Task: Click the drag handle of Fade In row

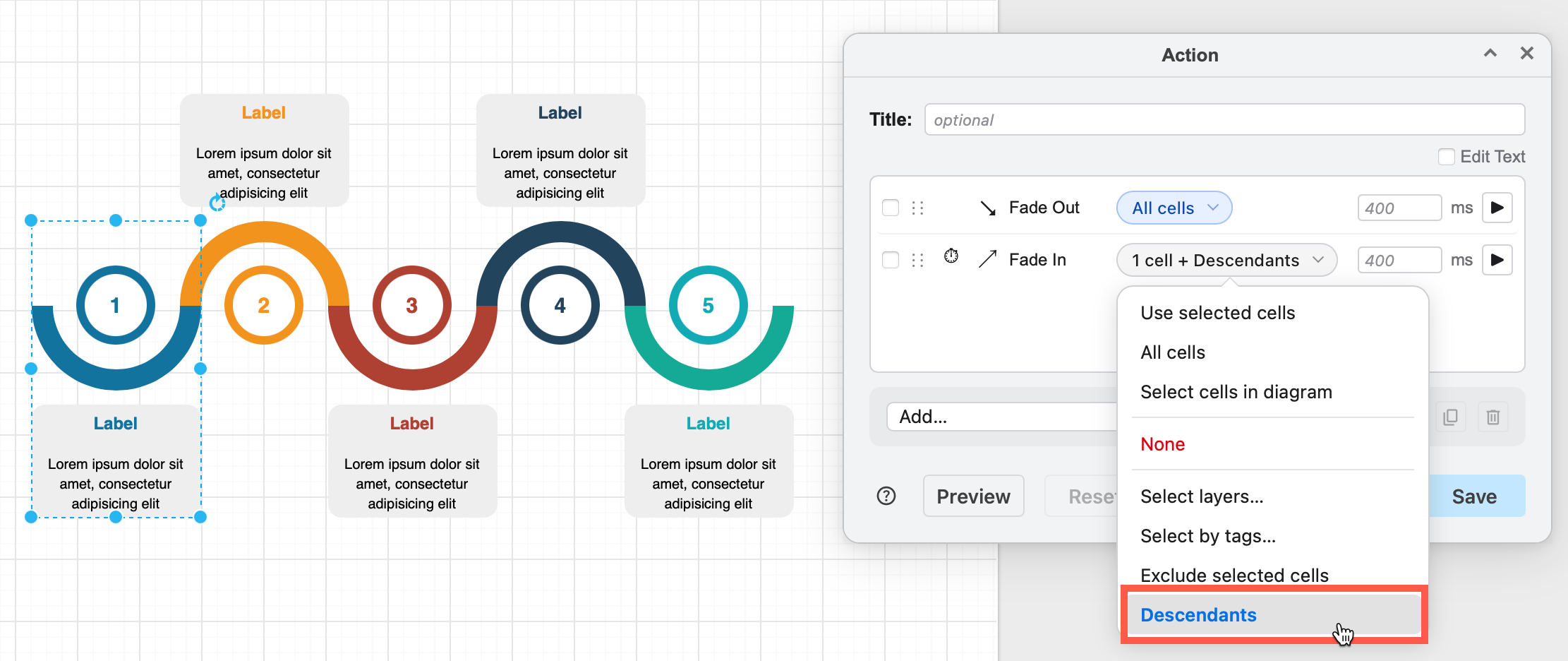Action: [x=917, y=260]
